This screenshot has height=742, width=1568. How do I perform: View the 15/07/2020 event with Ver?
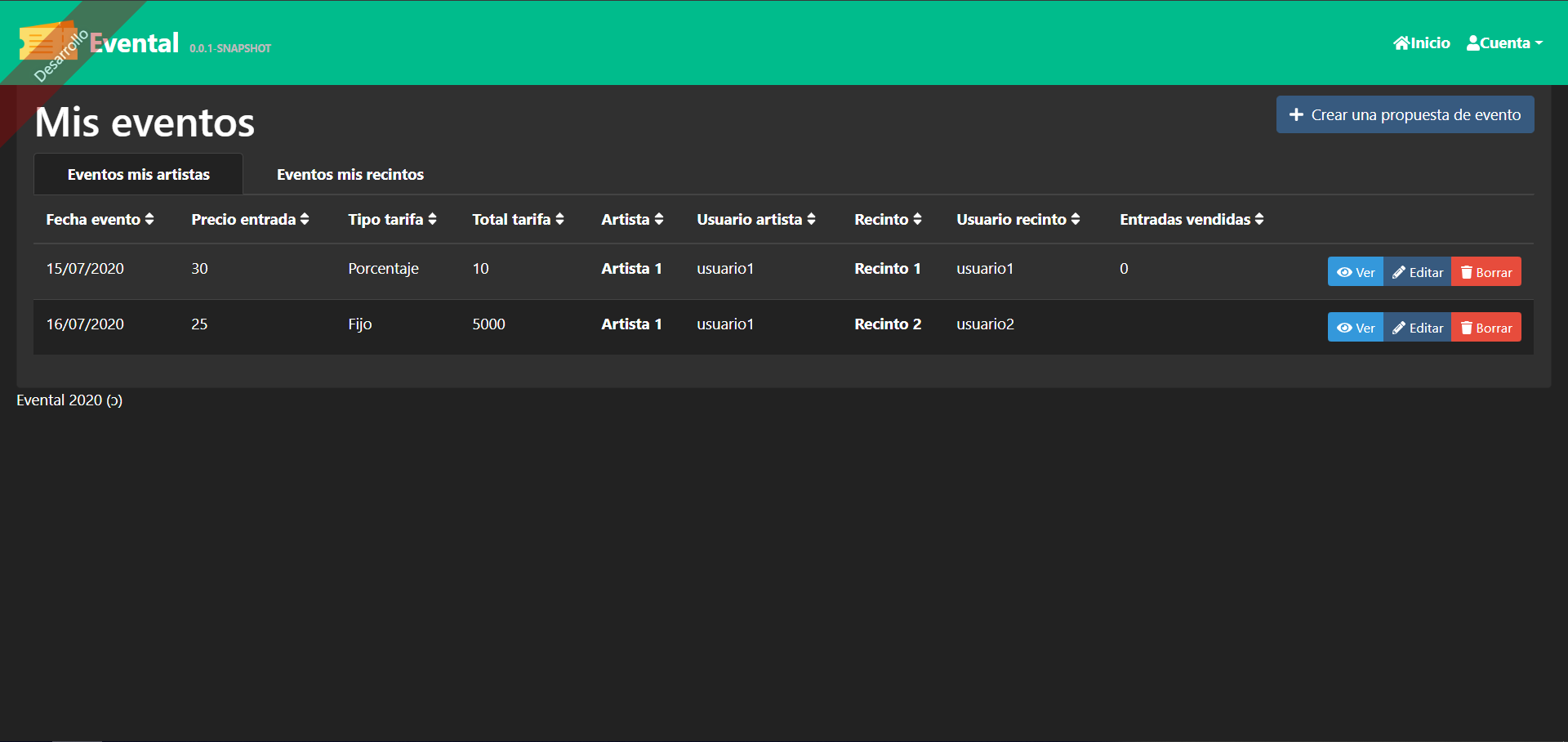coord(1356,272)
